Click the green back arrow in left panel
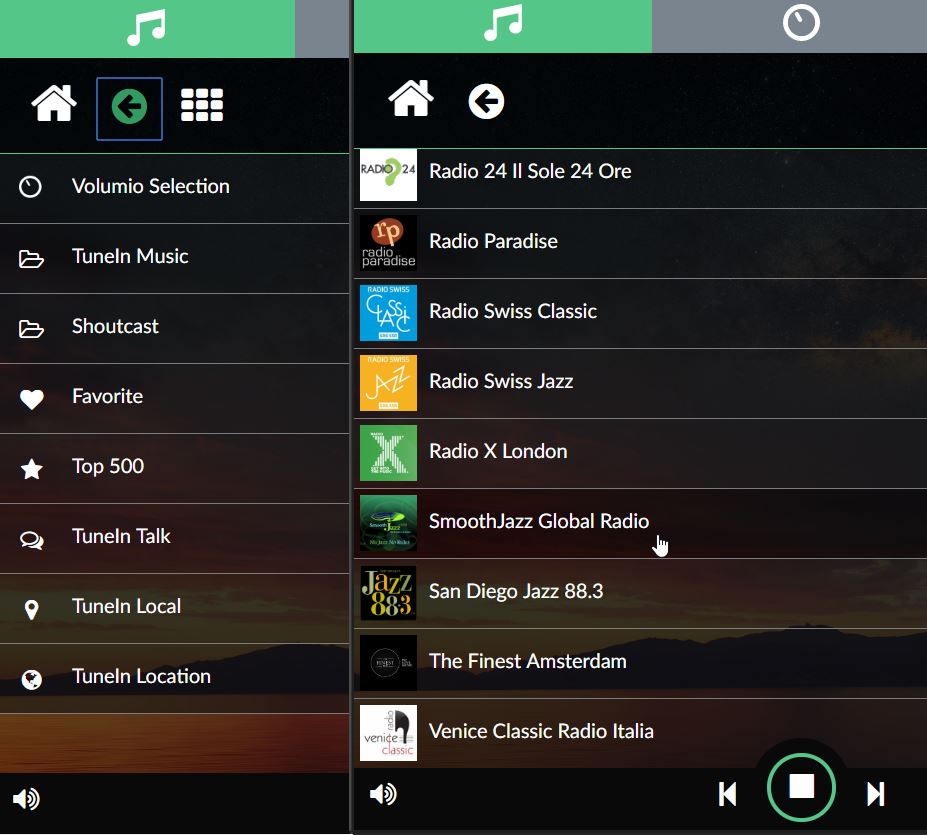The height and width of the screenshot is (835, 927). click(x=129, y=108)
